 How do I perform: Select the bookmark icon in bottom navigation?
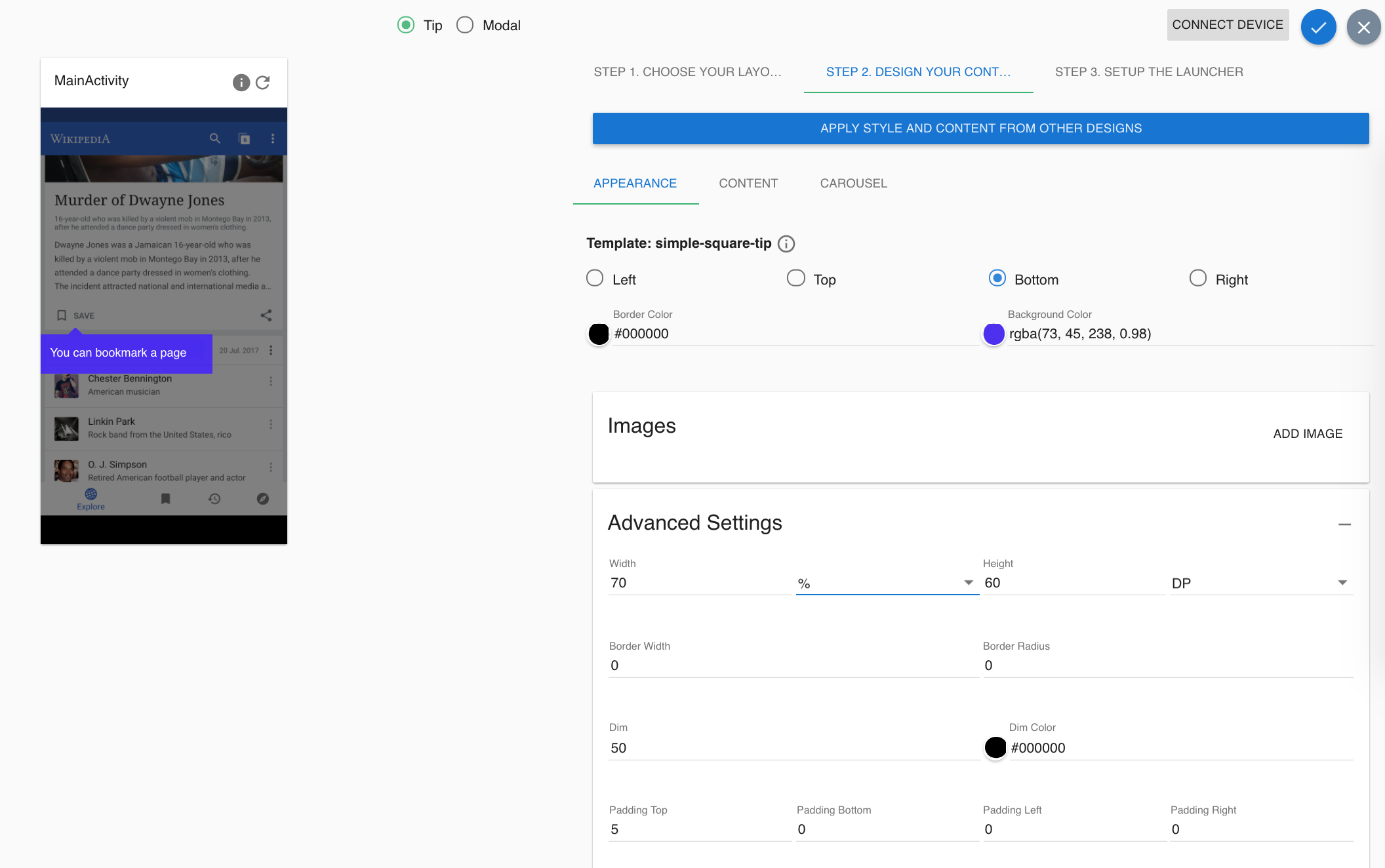coord(165,499)
